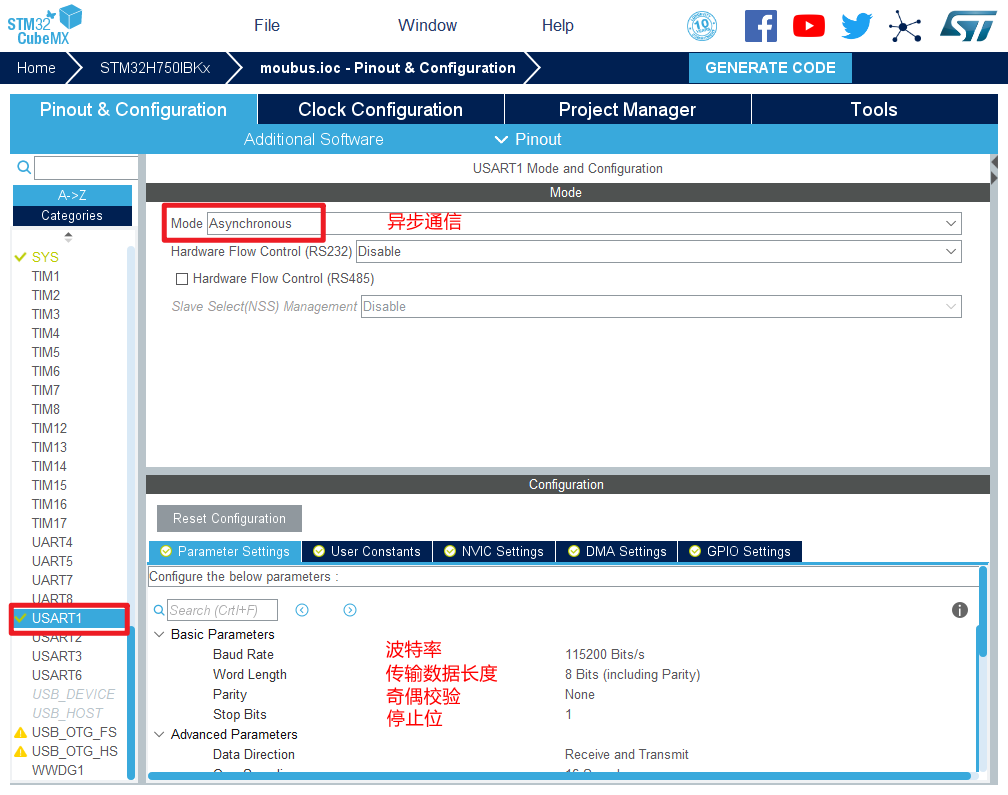
Task: Click the 10th anniversary badge icon
Action: click(702, 26)
